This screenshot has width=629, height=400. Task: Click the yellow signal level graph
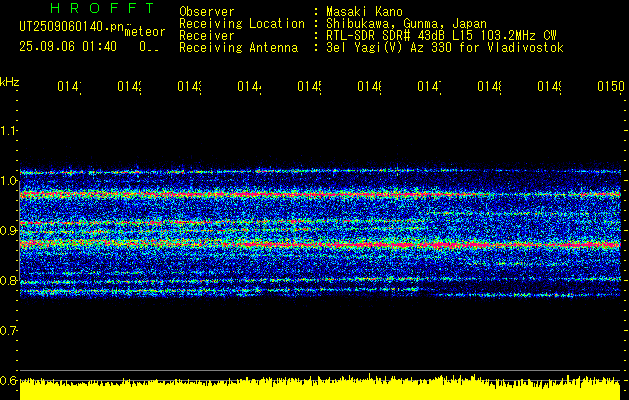pos(320,388)
